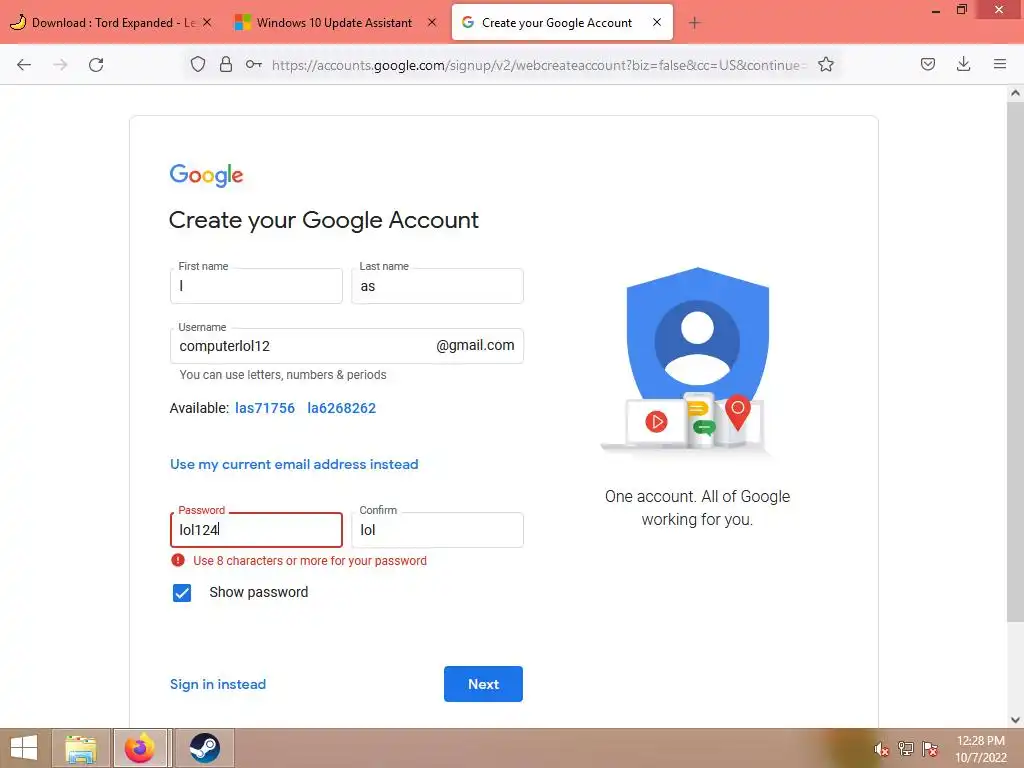Click the network tray icon

pyautogui.click(x=905, y=749)
